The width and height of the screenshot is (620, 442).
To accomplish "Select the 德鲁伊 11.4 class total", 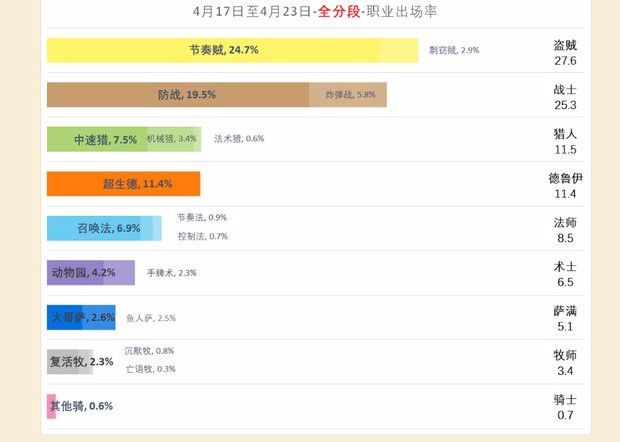I will point(565,186).
